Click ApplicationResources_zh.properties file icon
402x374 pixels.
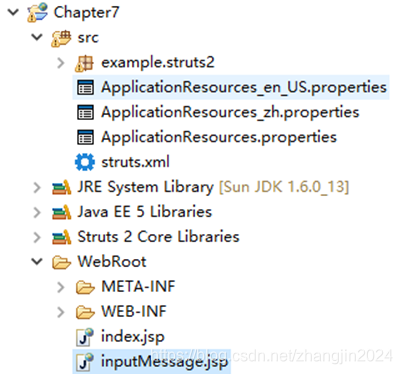tap(85, 112)
